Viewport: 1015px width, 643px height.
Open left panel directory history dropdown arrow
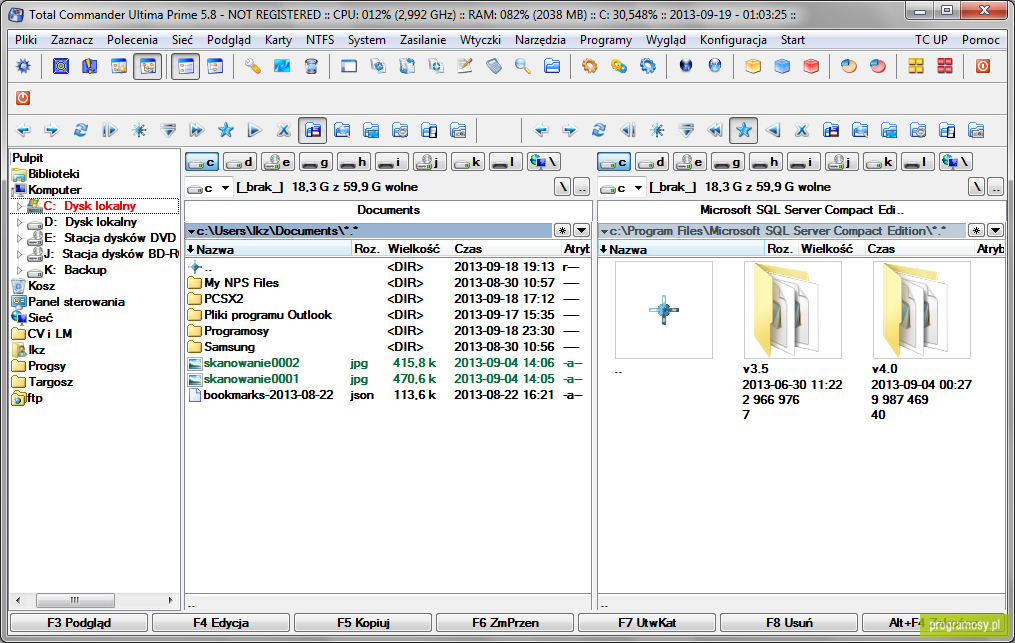582,231
